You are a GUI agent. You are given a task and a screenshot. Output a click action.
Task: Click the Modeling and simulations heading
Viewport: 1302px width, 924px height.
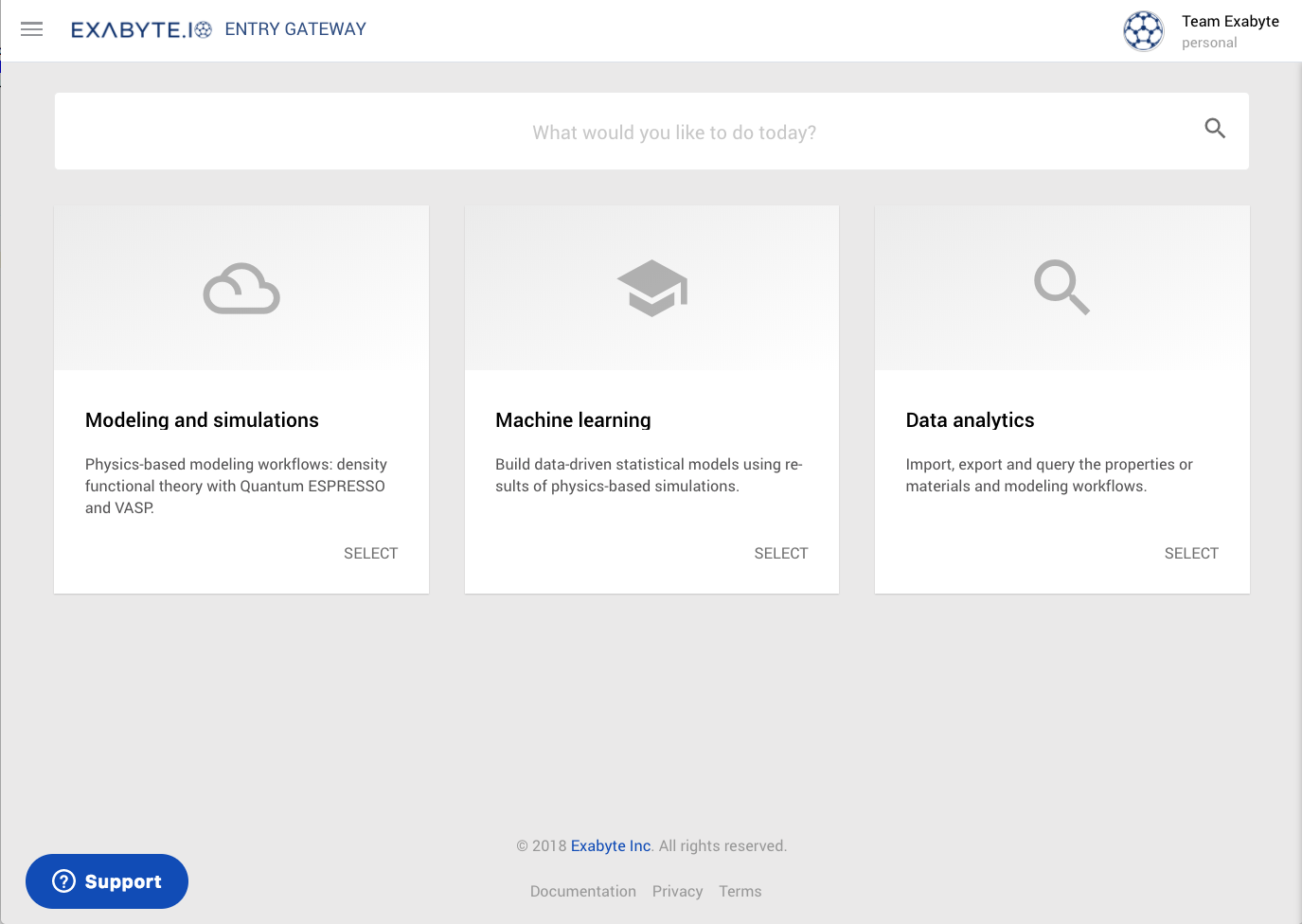(x=202, y=420)
